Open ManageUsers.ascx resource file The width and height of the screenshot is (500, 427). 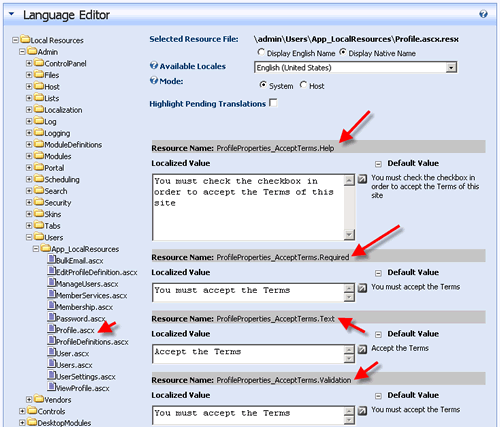(87, 284)
